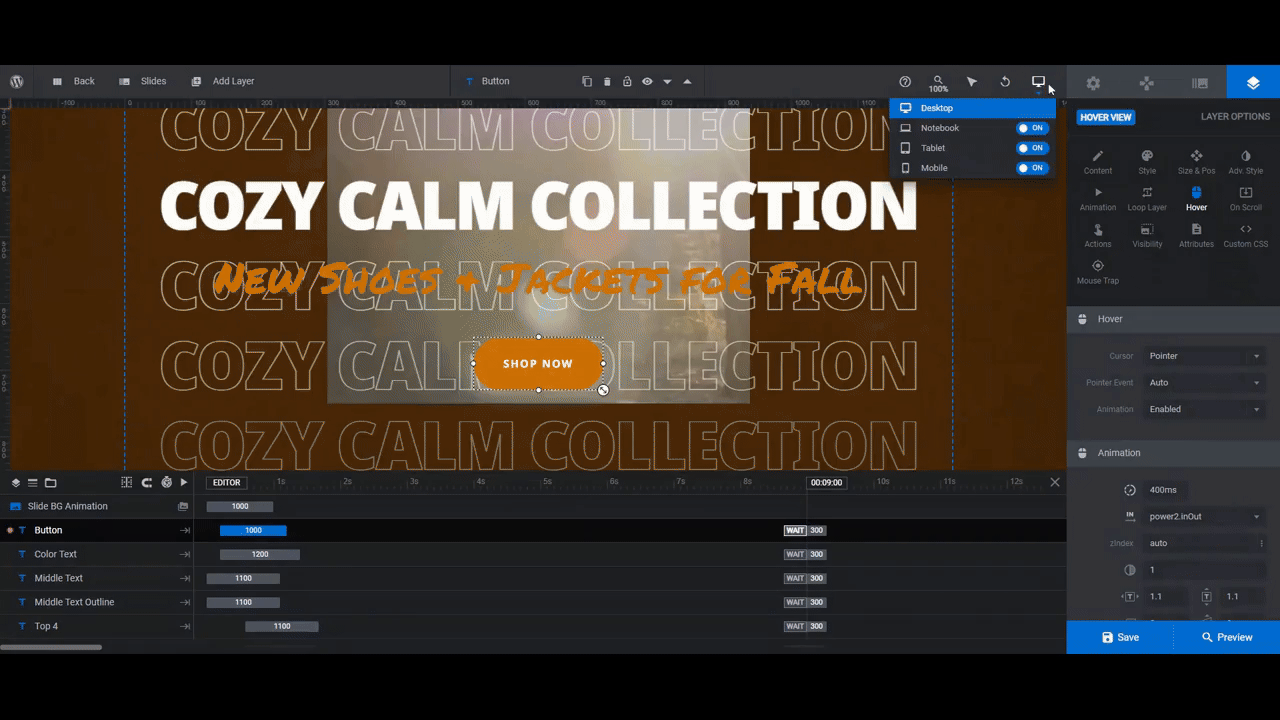Open the WordPress logo menu

tap(17, 81)
